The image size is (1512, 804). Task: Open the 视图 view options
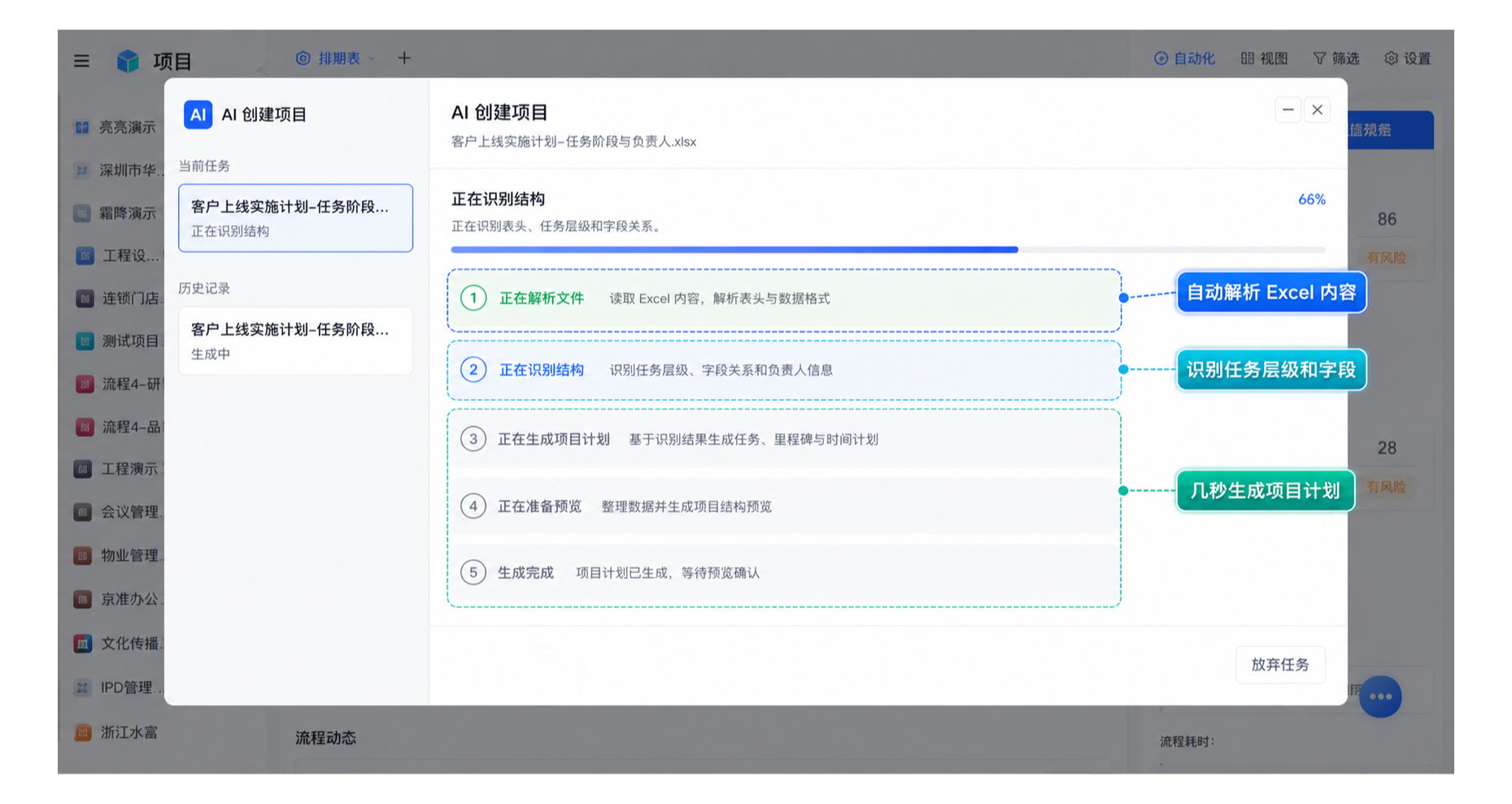[x=1264, y=59]
